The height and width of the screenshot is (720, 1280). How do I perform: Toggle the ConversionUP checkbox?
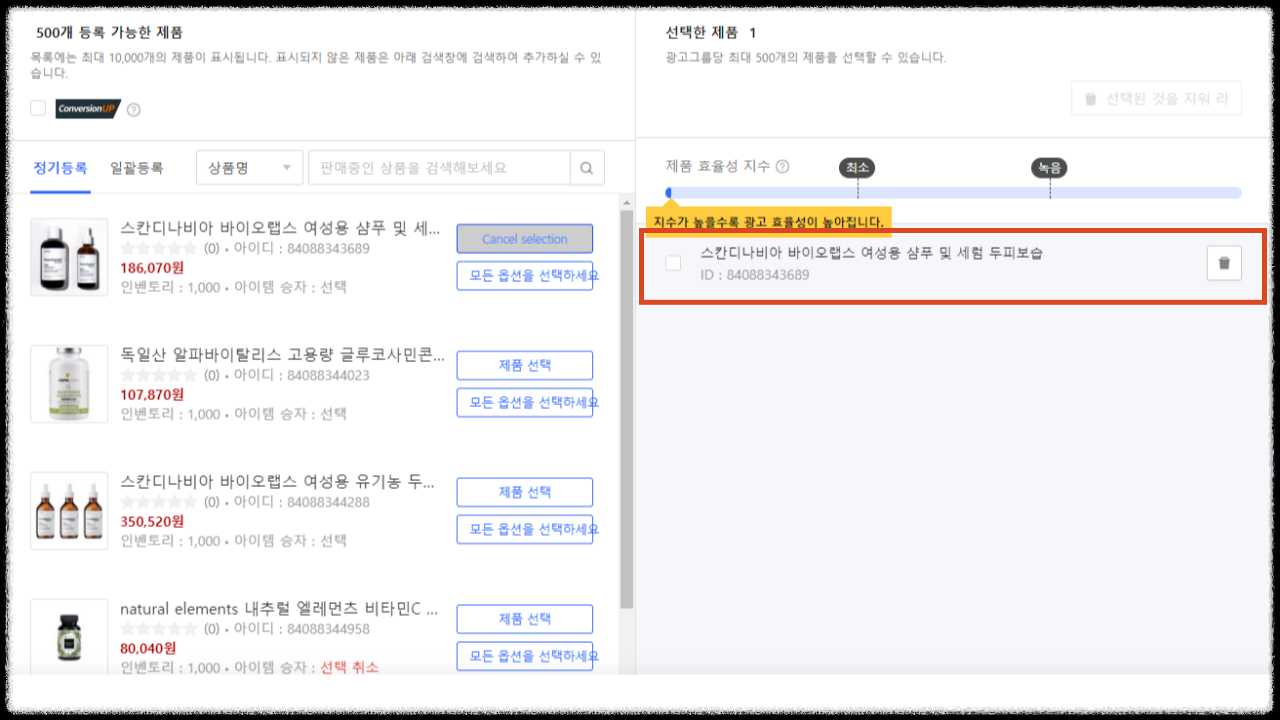click(38, 108)
